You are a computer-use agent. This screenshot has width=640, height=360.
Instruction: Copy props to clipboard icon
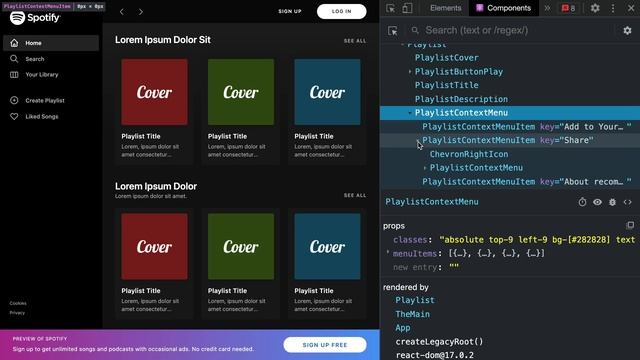pos(630,225)
